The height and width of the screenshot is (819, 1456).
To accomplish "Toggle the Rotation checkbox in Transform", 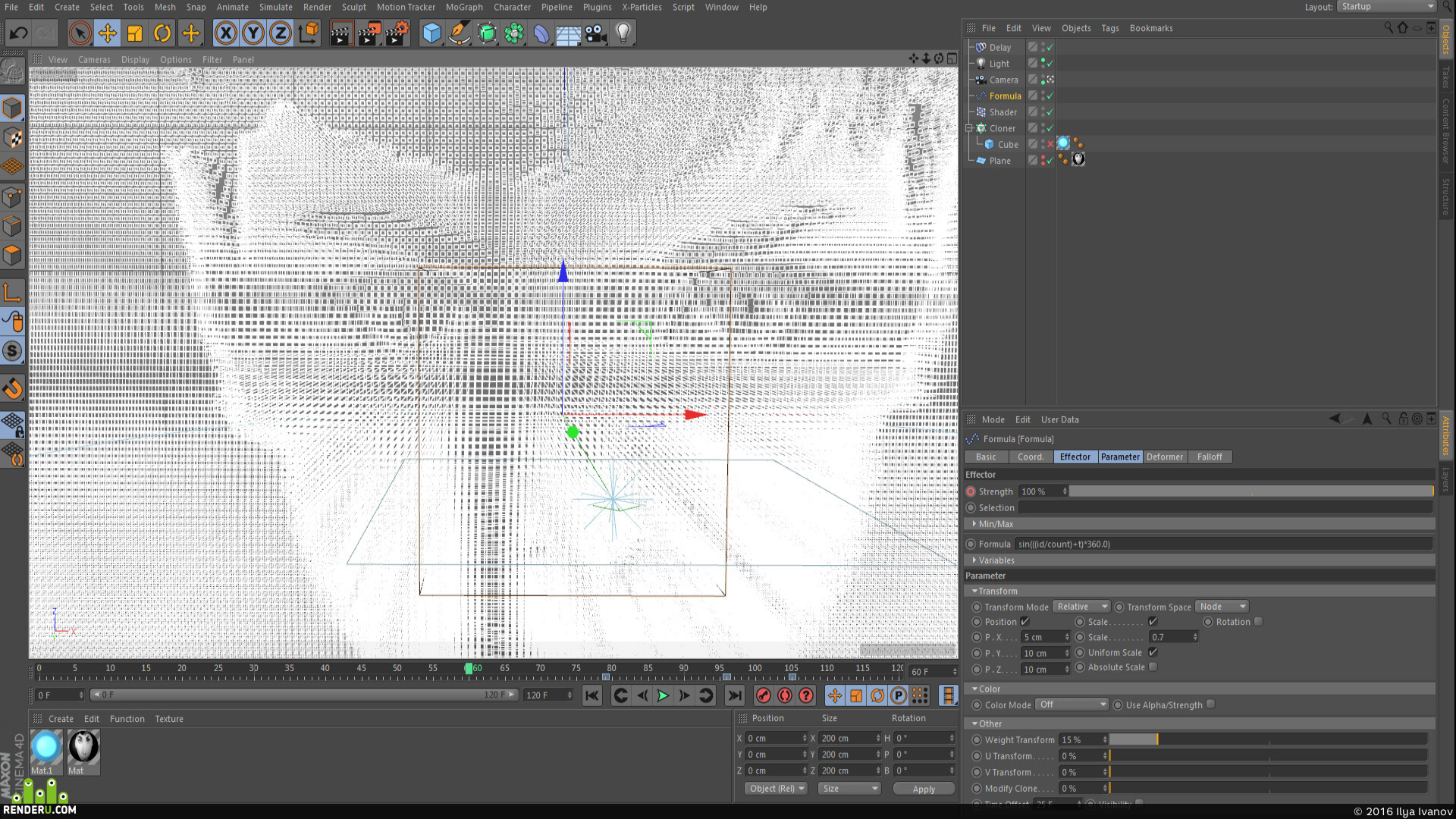I will [x=1258, y=622].
